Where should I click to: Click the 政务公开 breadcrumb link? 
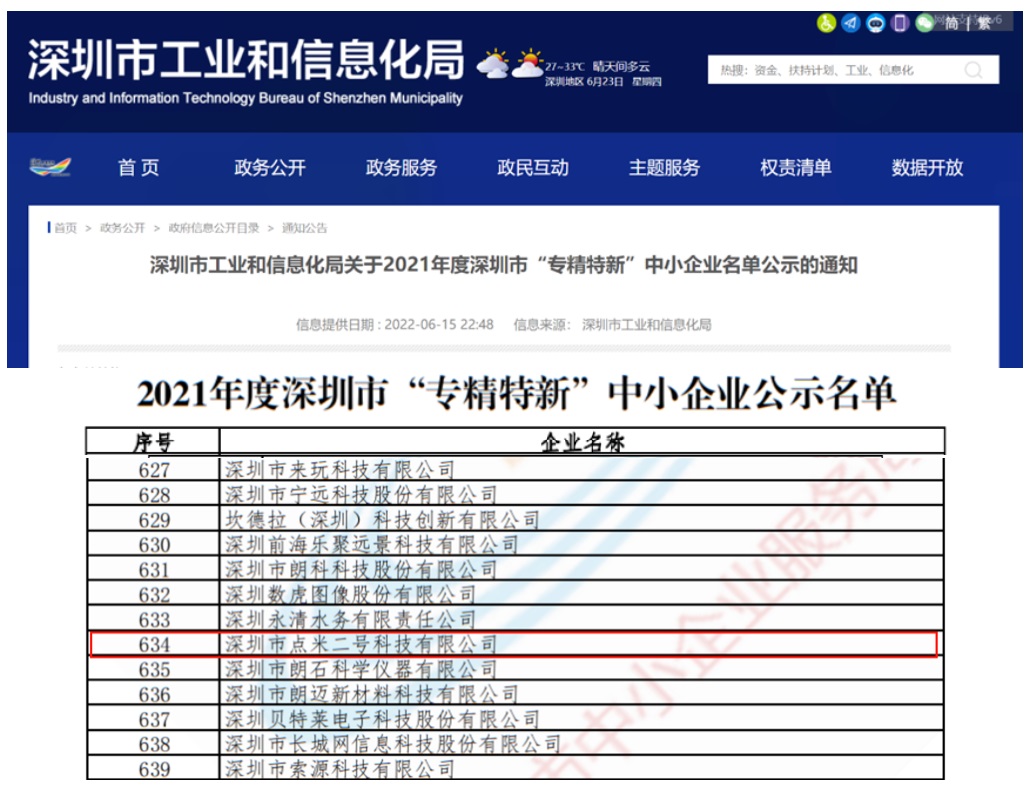click(x=122, y=228)
